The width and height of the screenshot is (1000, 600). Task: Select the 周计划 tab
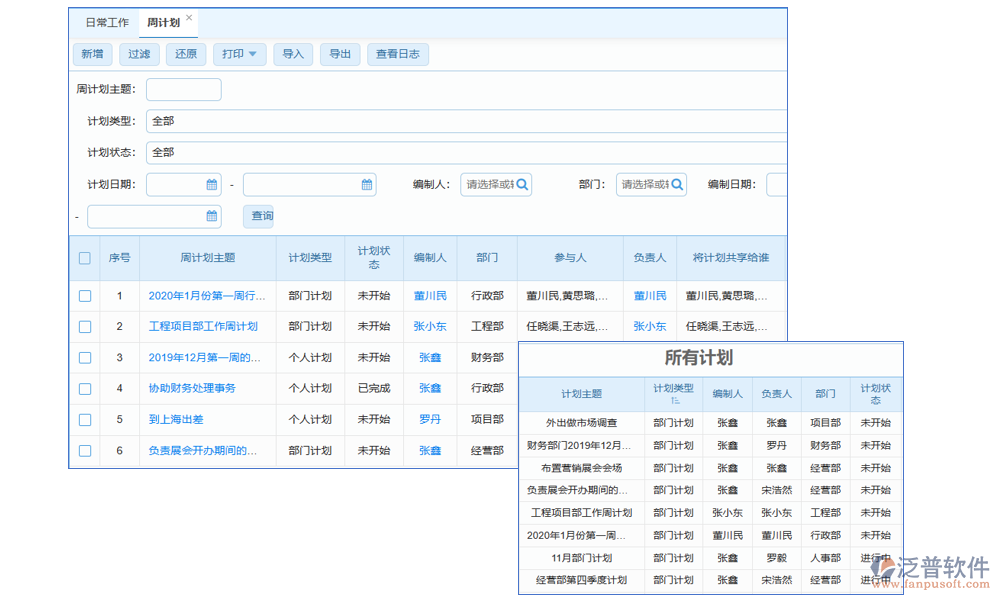[162, 22]
